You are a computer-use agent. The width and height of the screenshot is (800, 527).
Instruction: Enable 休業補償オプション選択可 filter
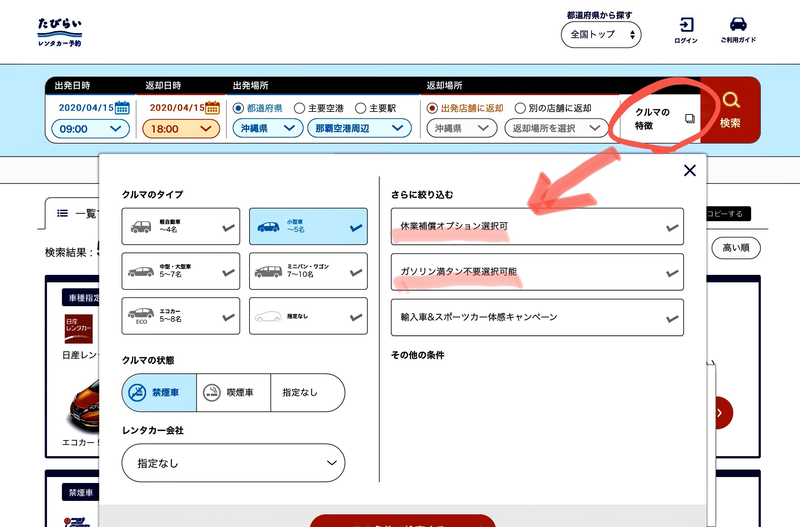pyautogui.click(x=537, y=226)
